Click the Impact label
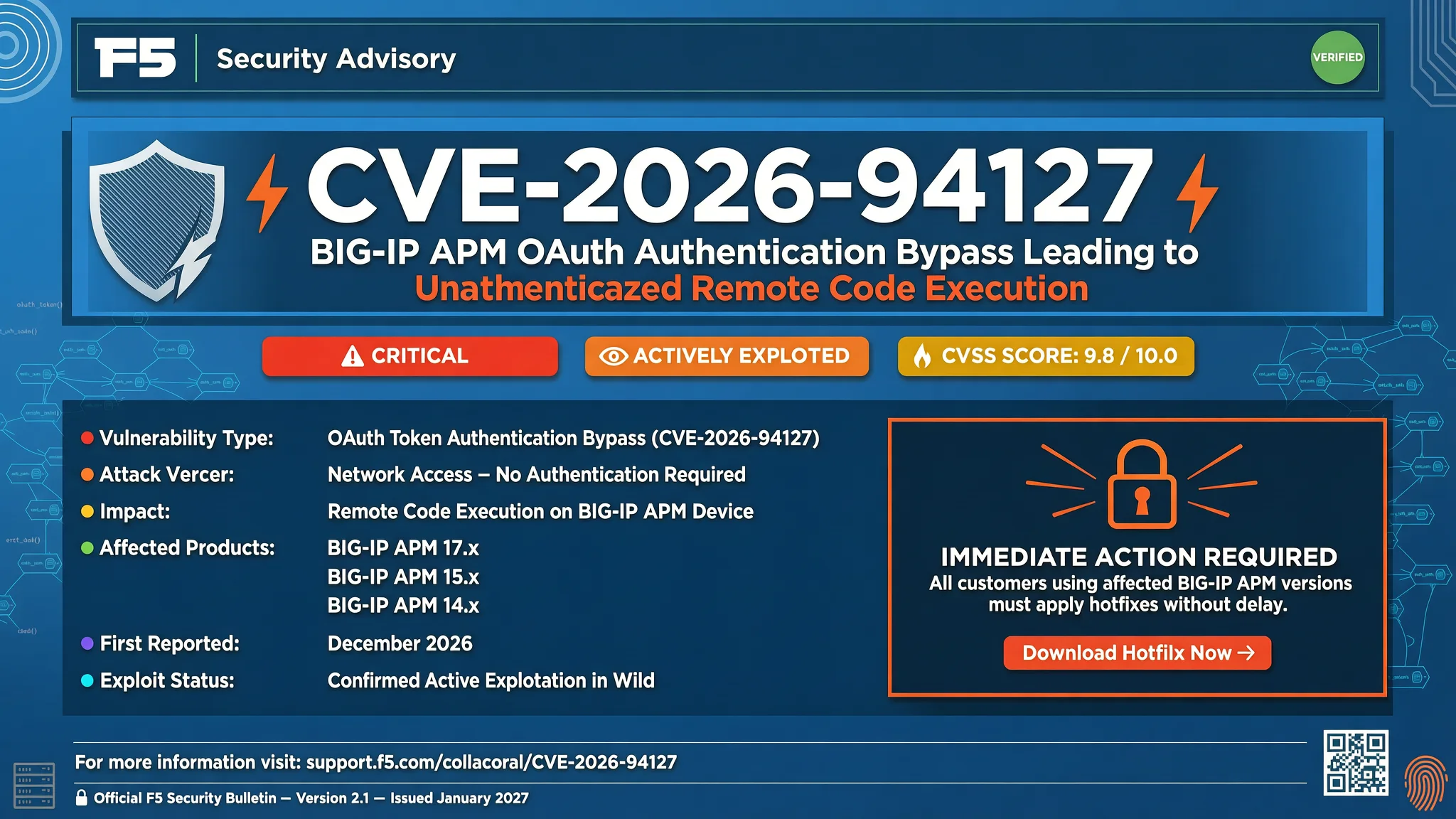Image resolution: width=1456 pixels, height=819 pixels. point(135,512)
